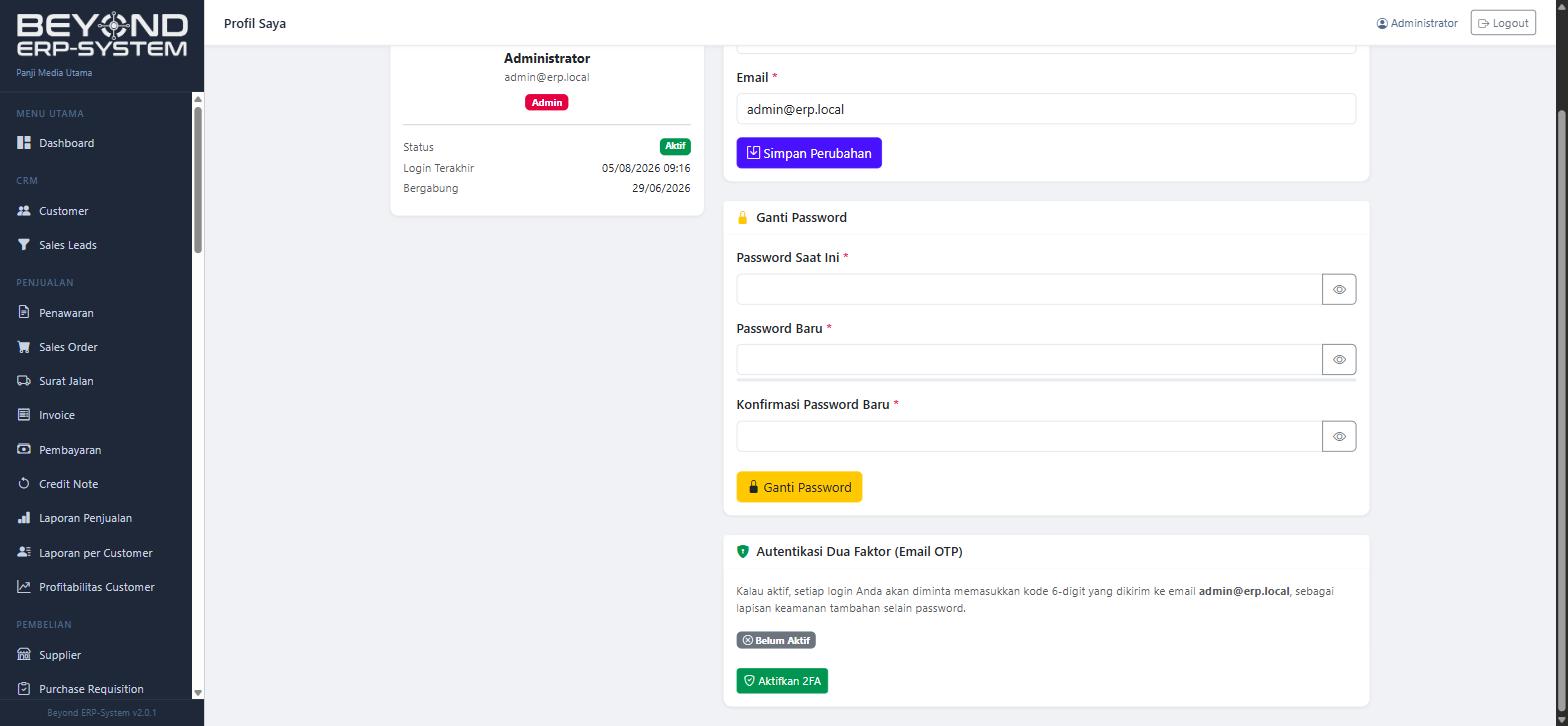Click the Aktifkan 2FA button
This screenshot has height=726, width=1568.
coord(782,681)
